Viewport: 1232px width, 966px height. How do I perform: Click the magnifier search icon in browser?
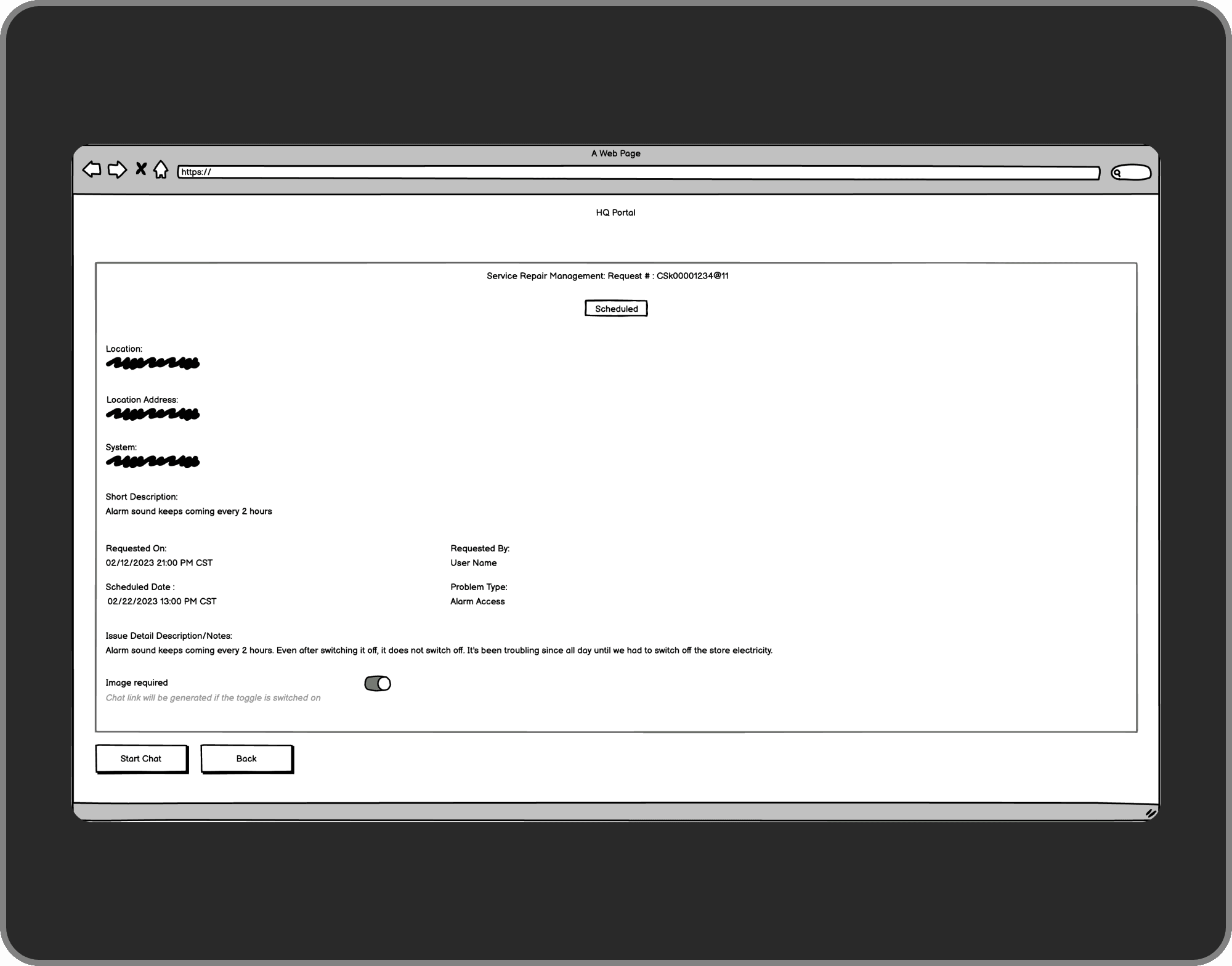click(x=1117, y=173)
